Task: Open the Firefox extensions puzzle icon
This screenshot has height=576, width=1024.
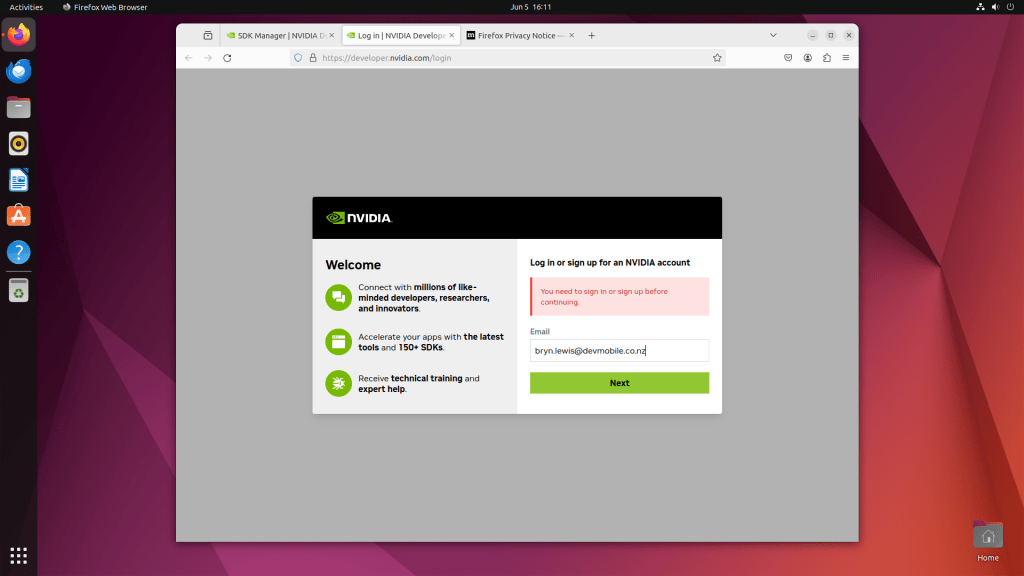Action: tap(826, 58)
